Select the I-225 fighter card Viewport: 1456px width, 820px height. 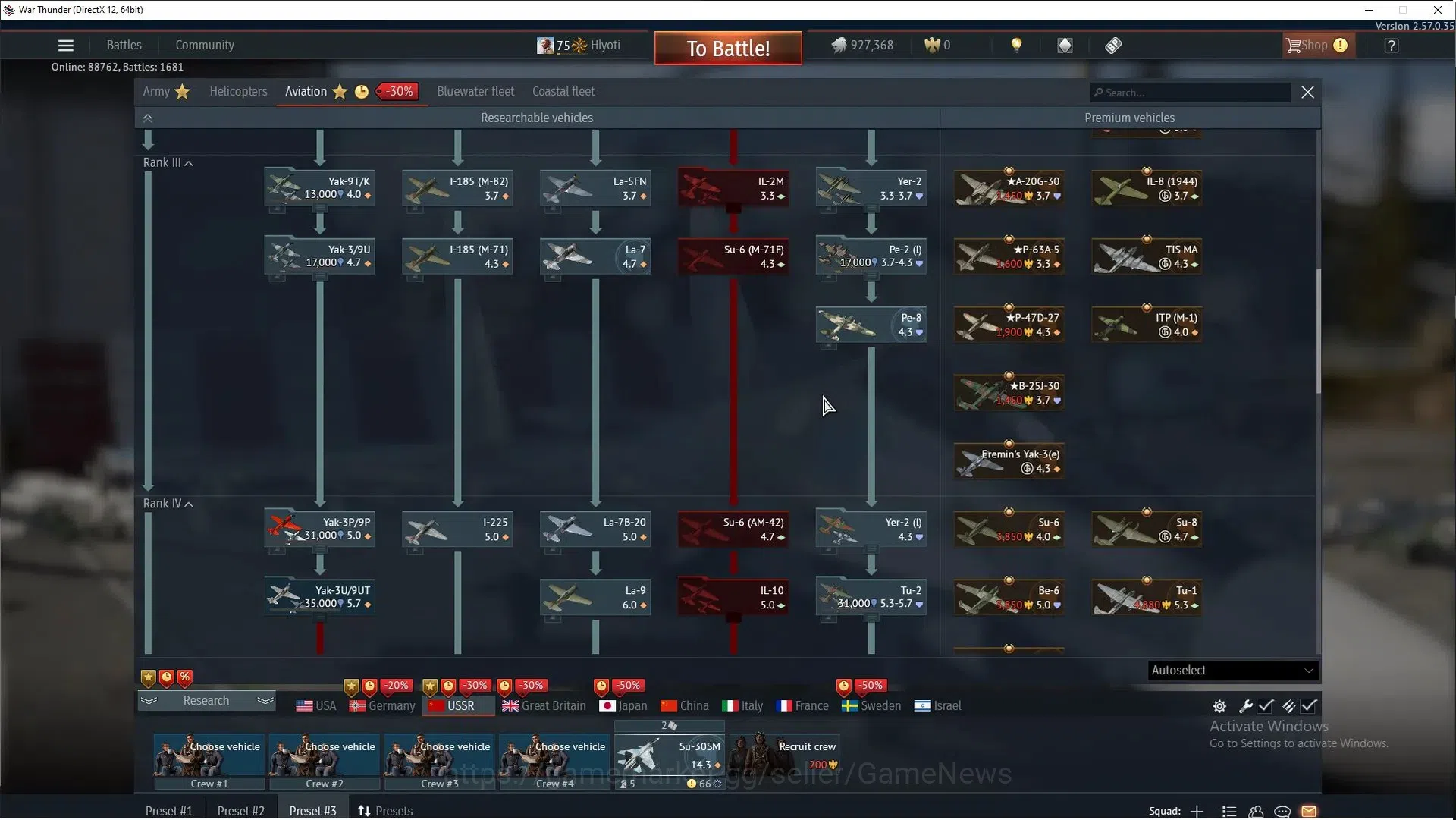click(x=457, y=529)
